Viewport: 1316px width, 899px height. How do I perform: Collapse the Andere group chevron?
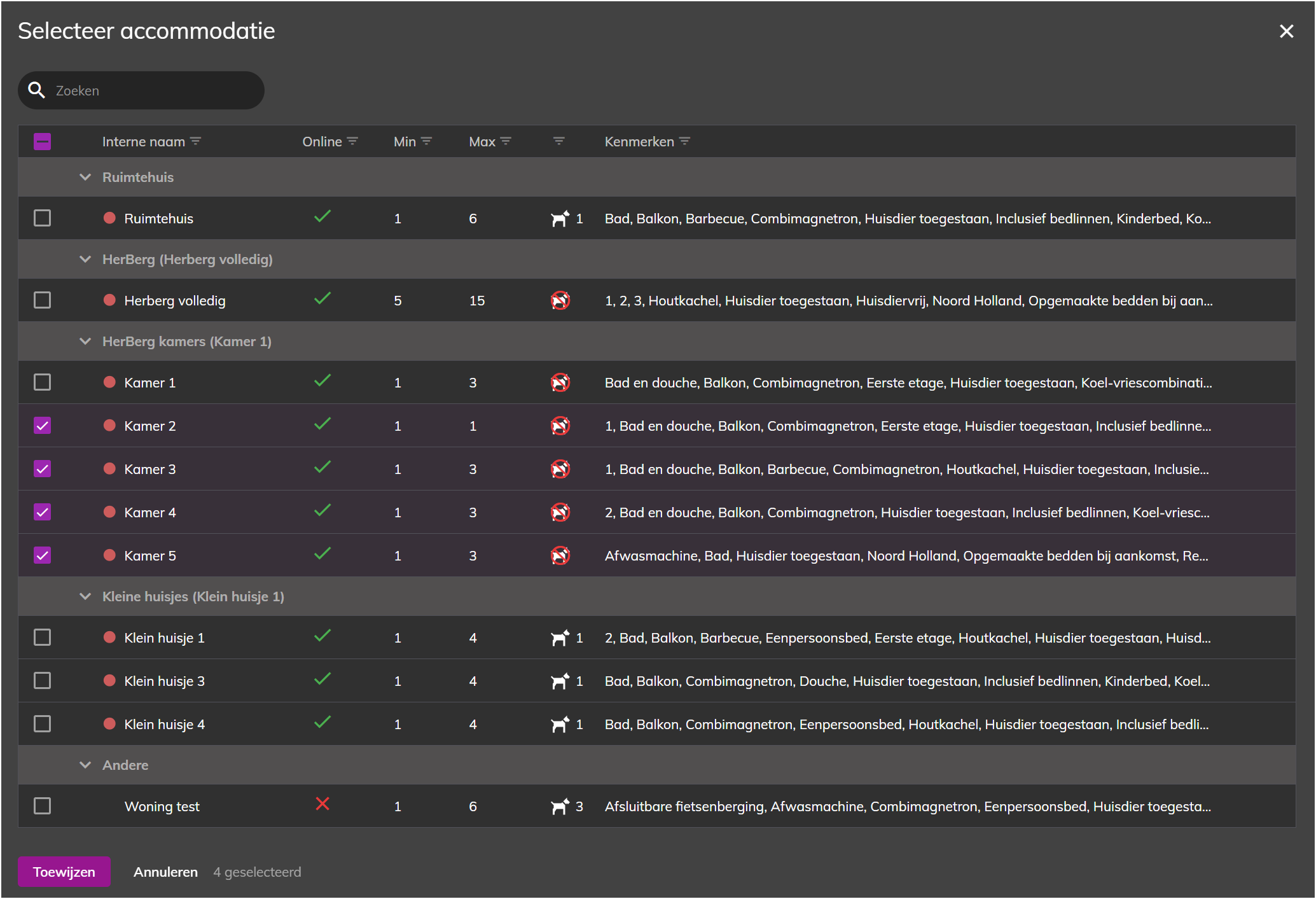85,765
